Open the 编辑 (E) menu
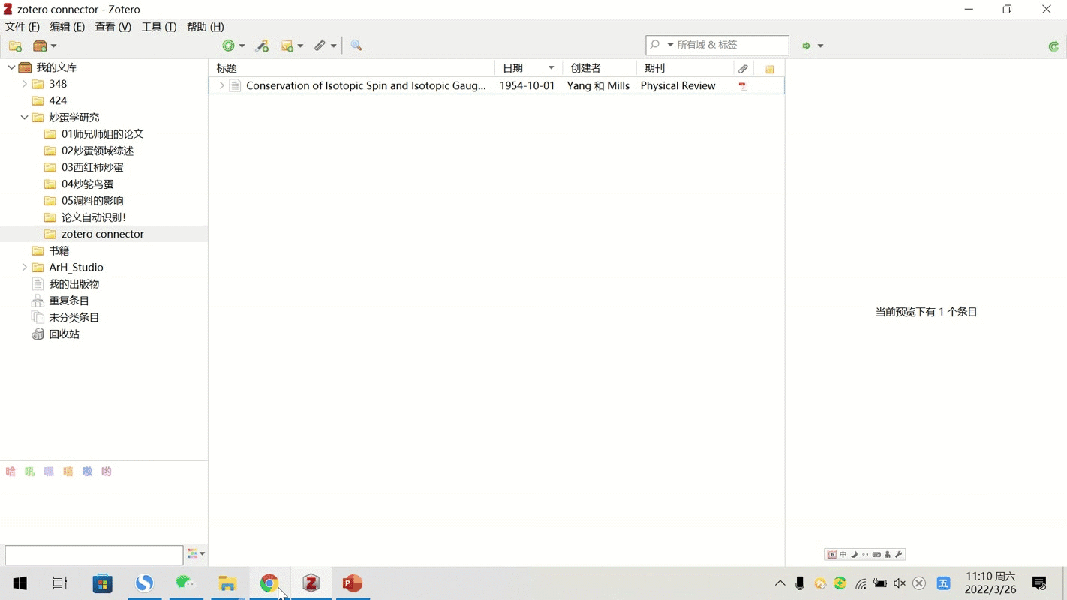This screenshot has height=600, width=1067. tap(67, 27)
